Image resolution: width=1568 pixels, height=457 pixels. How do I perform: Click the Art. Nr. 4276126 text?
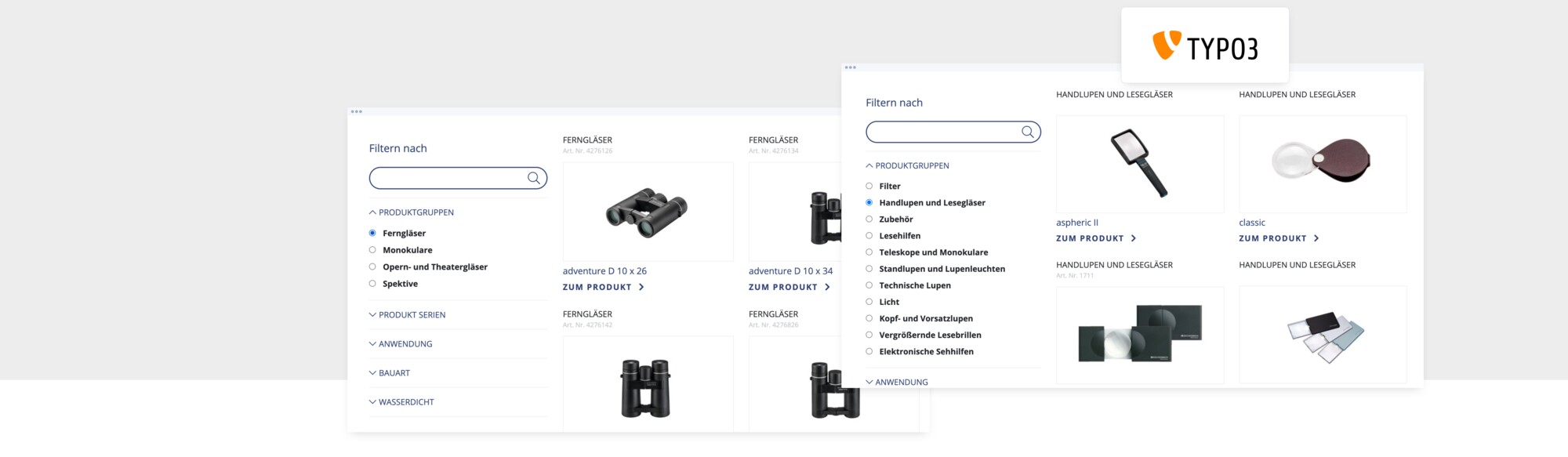[x=587, y=151]
